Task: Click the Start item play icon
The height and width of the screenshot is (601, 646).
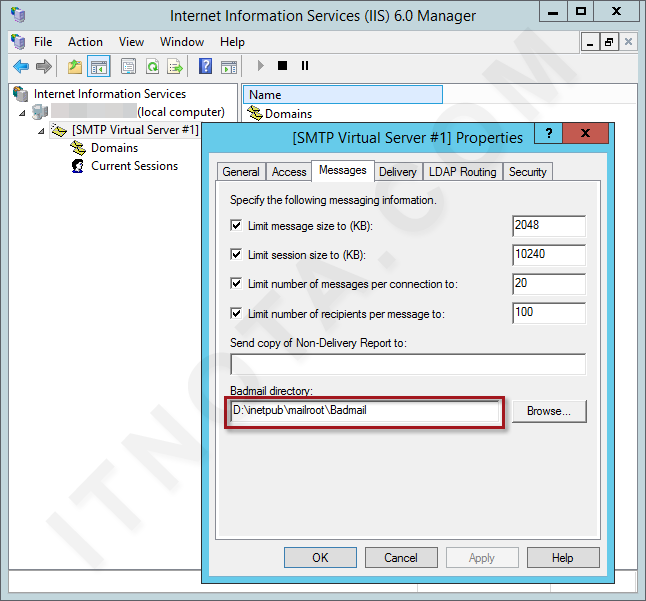Action: click(260, 65)
